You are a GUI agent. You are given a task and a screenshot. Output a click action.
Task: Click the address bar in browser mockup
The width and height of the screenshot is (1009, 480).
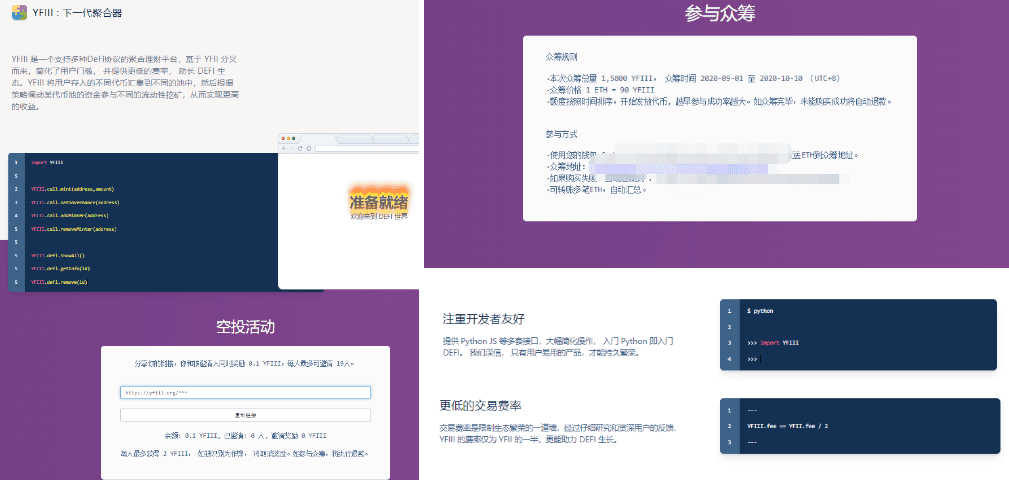click(367, 149)
